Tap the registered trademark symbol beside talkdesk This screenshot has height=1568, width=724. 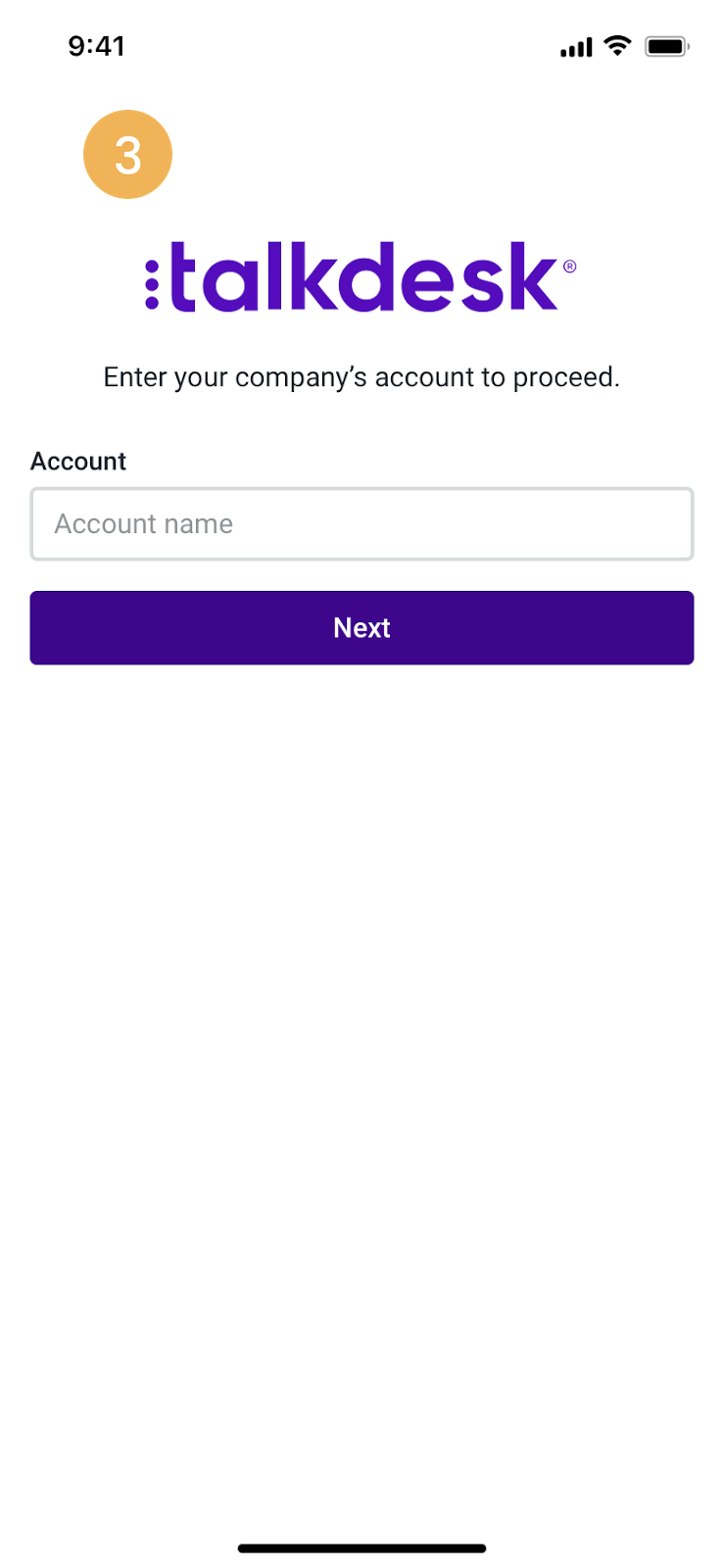(570, 266)
